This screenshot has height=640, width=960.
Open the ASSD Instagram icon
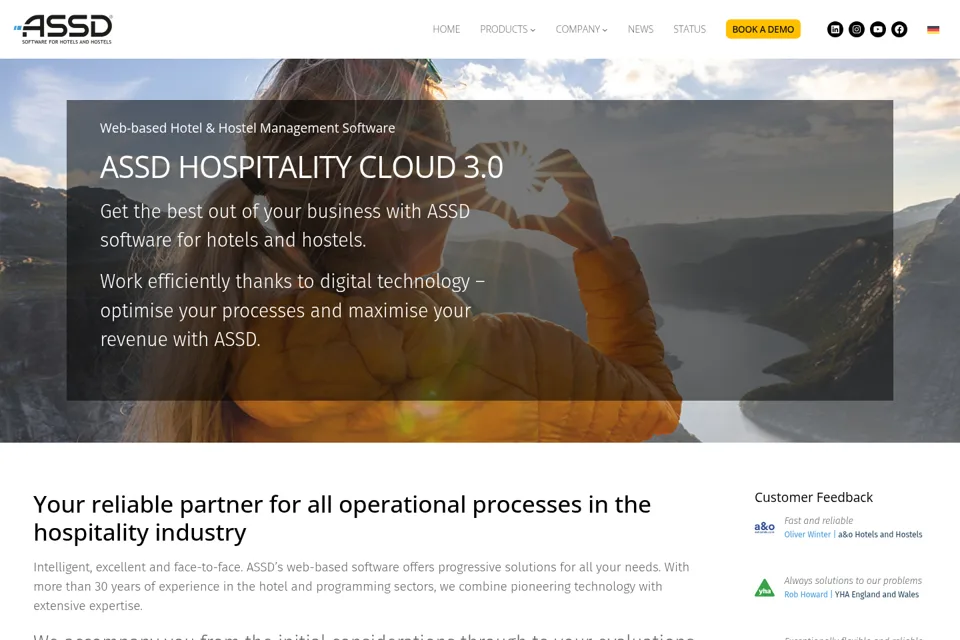pyautogui.click(x=856, y=29)
